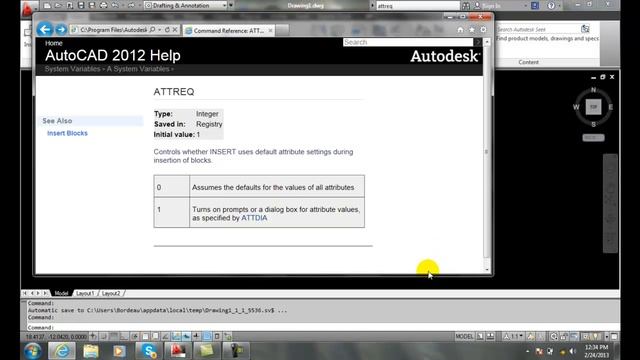Click the System Variables breadcrumb link
Screen dimensions: 640x360
[72, 69]
